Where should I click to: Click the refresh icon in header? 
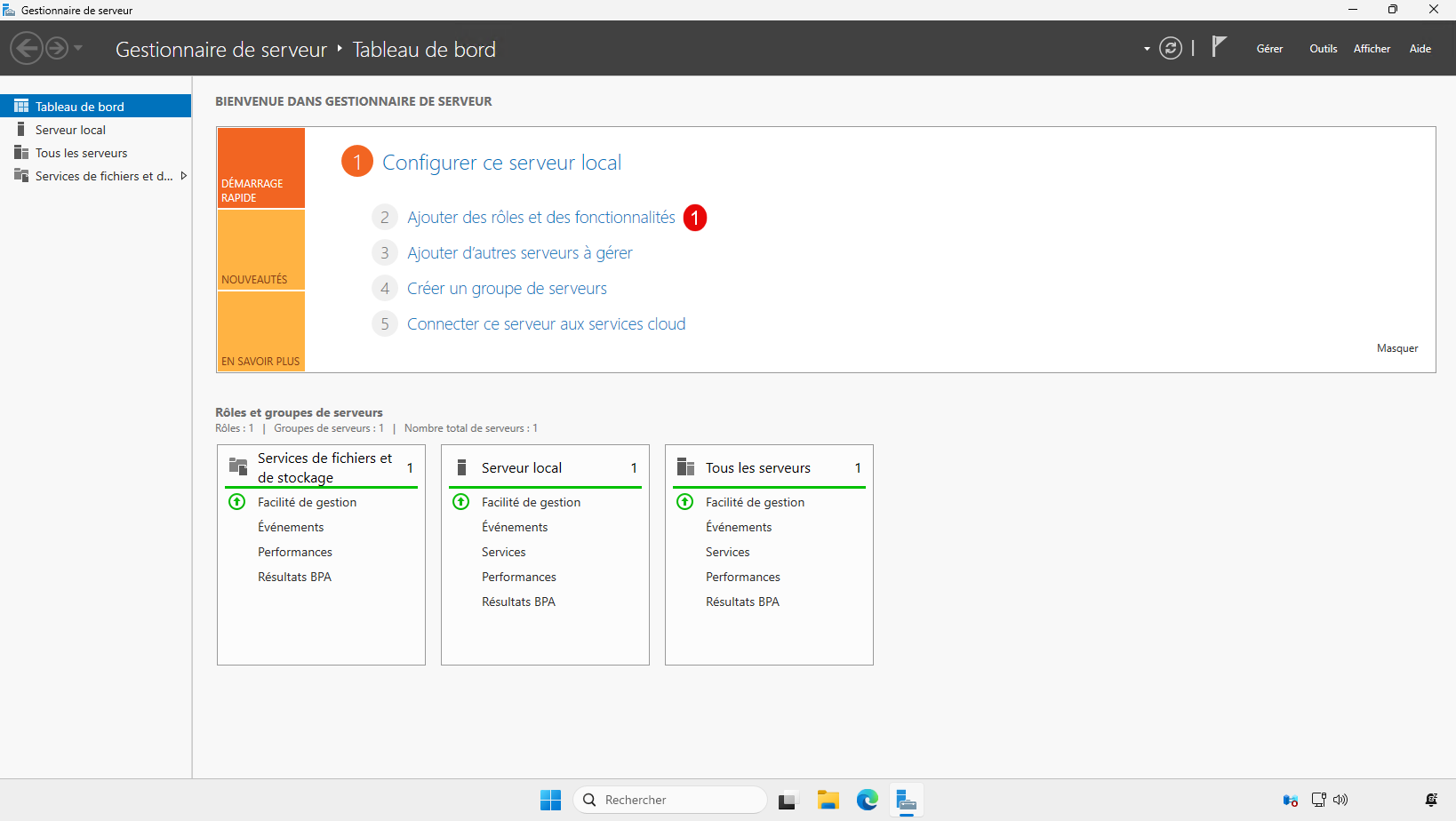[x=1171, y=48]
